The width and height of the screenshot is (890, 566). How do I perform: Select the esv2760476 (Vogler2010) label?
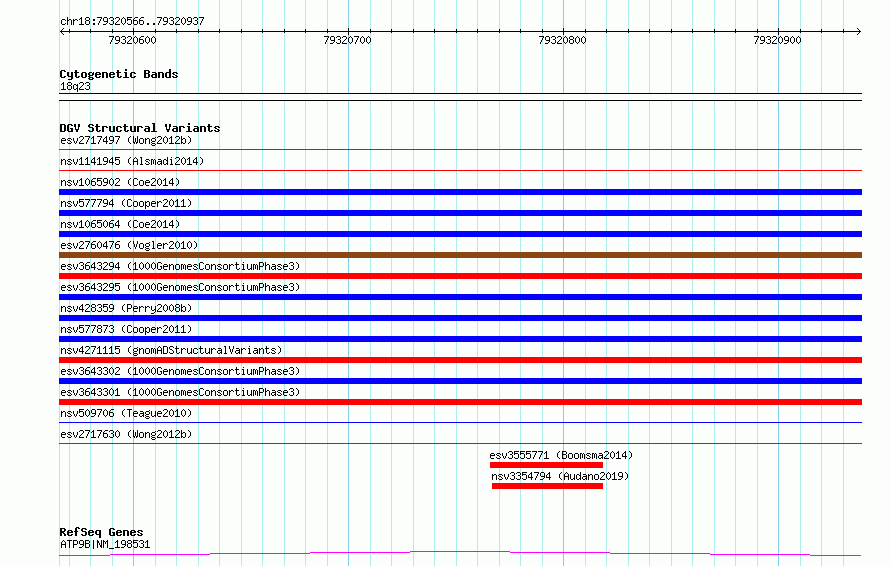point(129,245)
